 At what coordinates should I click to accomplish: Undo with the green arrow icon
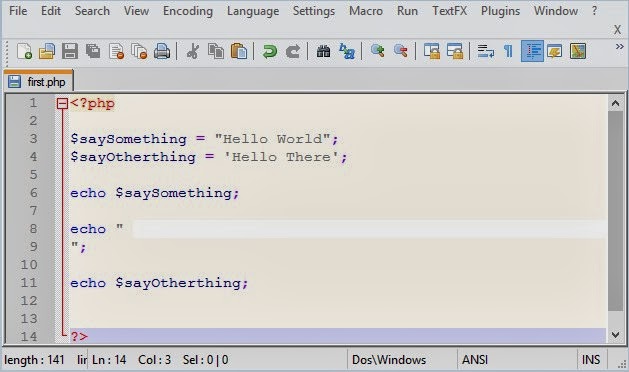270,51
